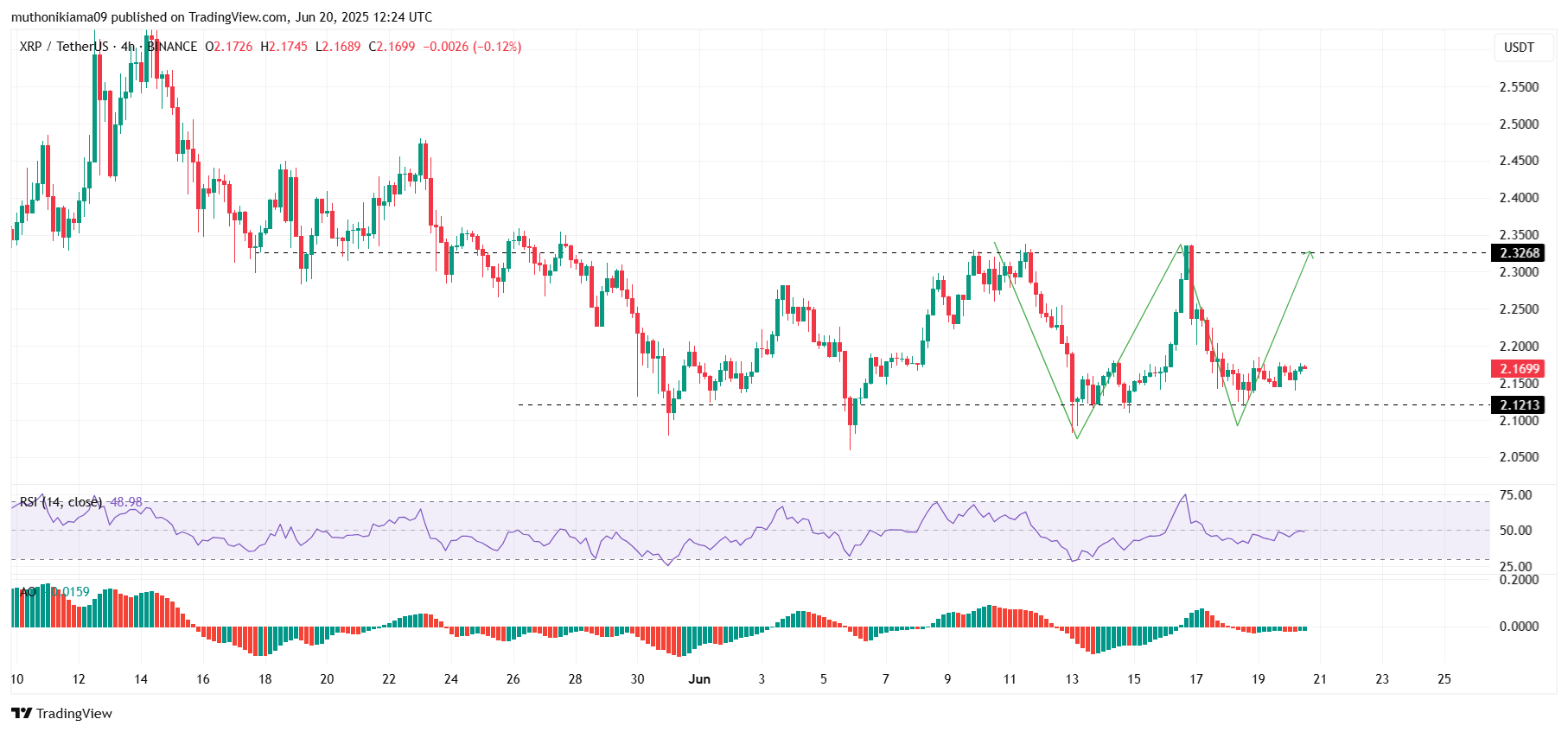Click the red change value −0.0026 (−0.12%)
This screenshot has height=732, width=1568.
472,47
